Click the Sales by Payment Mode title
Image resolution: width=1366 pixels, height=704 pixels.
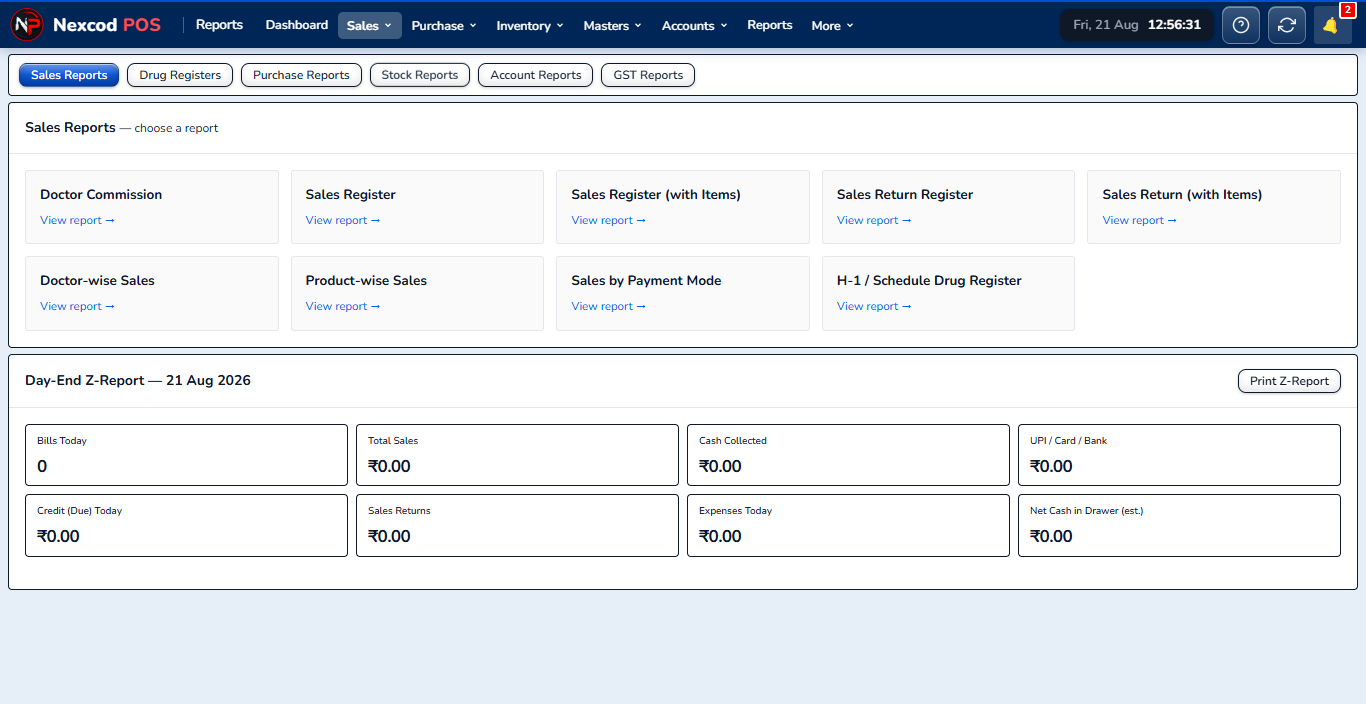[646, 281]
